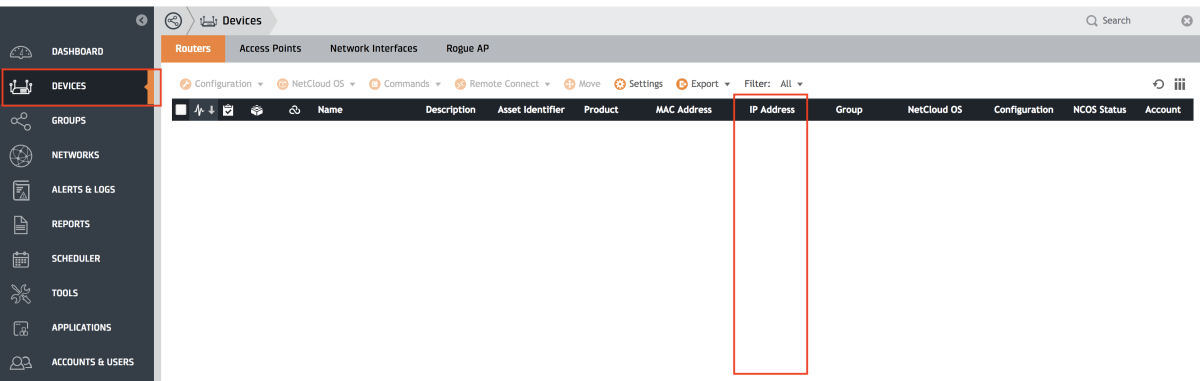
Task: Expand the Configuration dropdown
Action: tap(221, 84)
